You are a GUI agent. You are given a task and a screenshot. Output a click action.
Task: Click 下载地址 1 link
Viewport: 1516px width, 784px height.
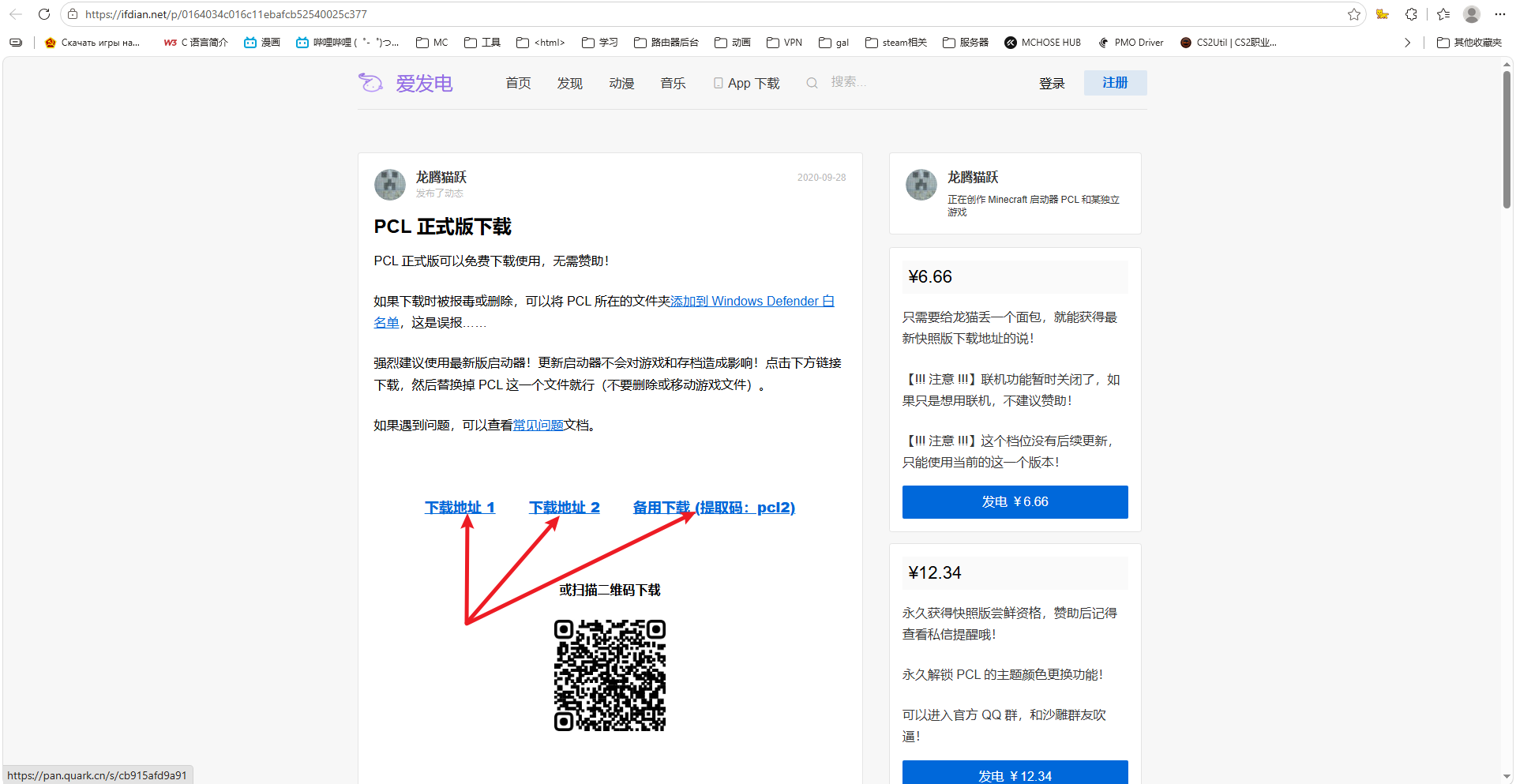click(460, 507)
